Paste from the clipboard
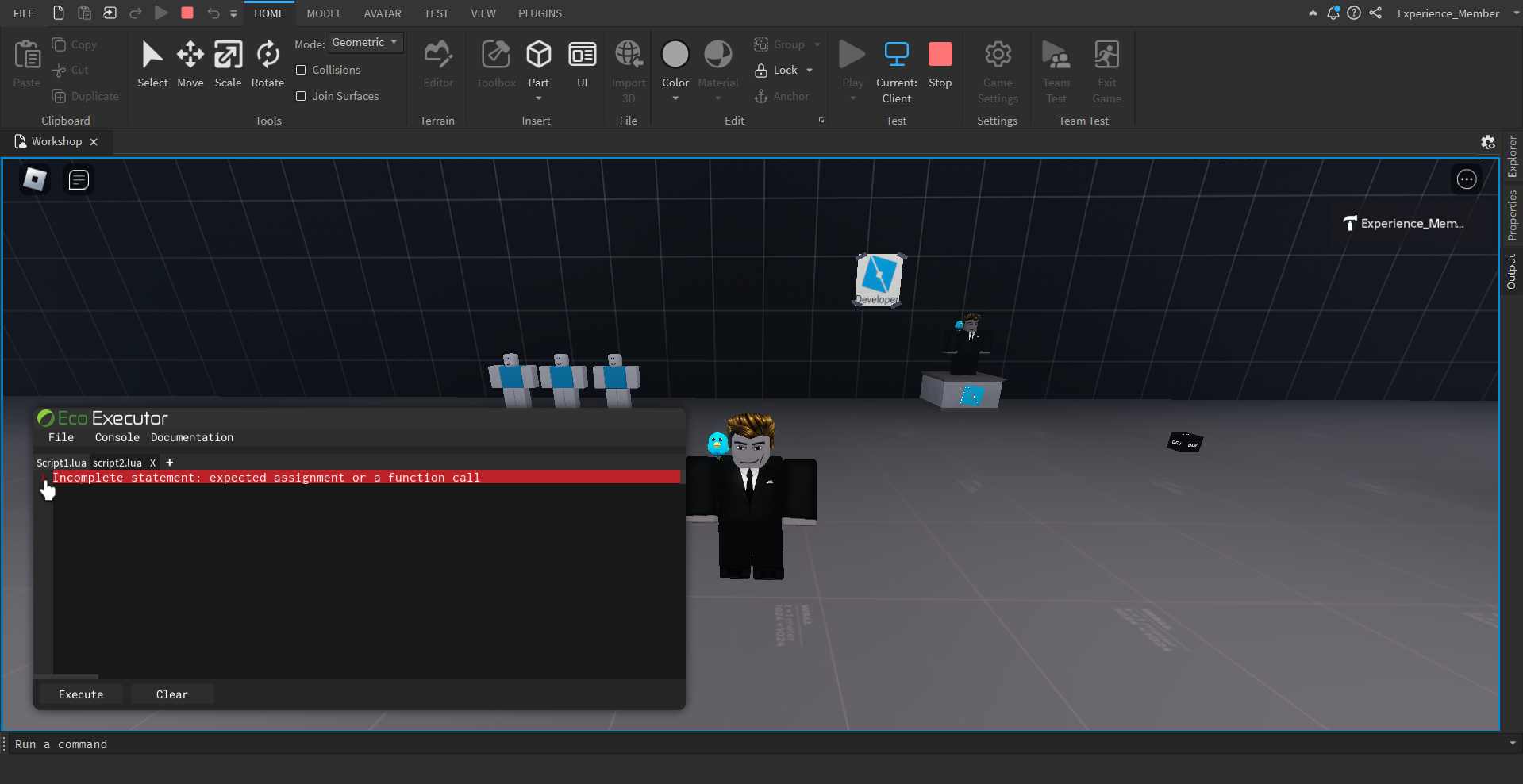 point(27,64)
